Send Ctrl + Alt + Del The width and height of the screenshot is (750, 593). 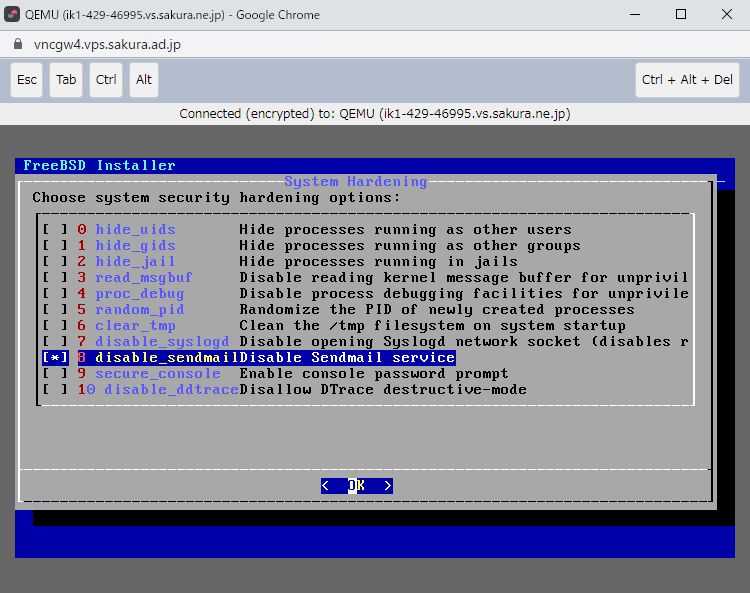687,80
